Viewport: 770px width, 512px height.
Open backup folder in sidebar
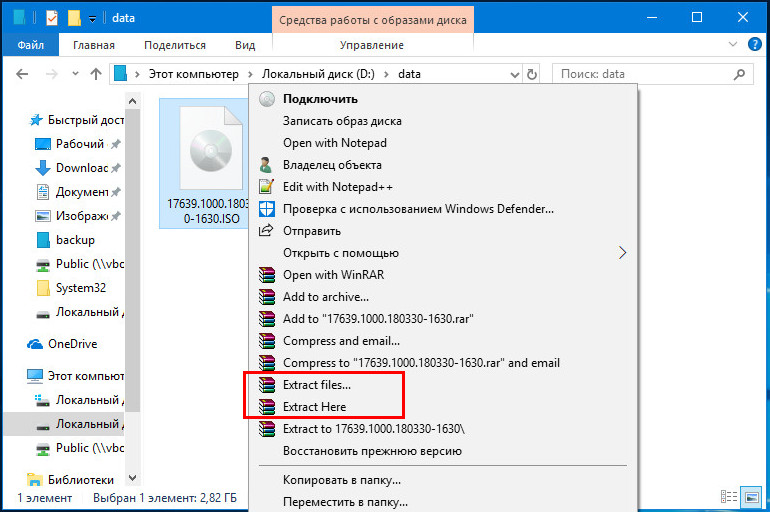click(x=65, y=240)
